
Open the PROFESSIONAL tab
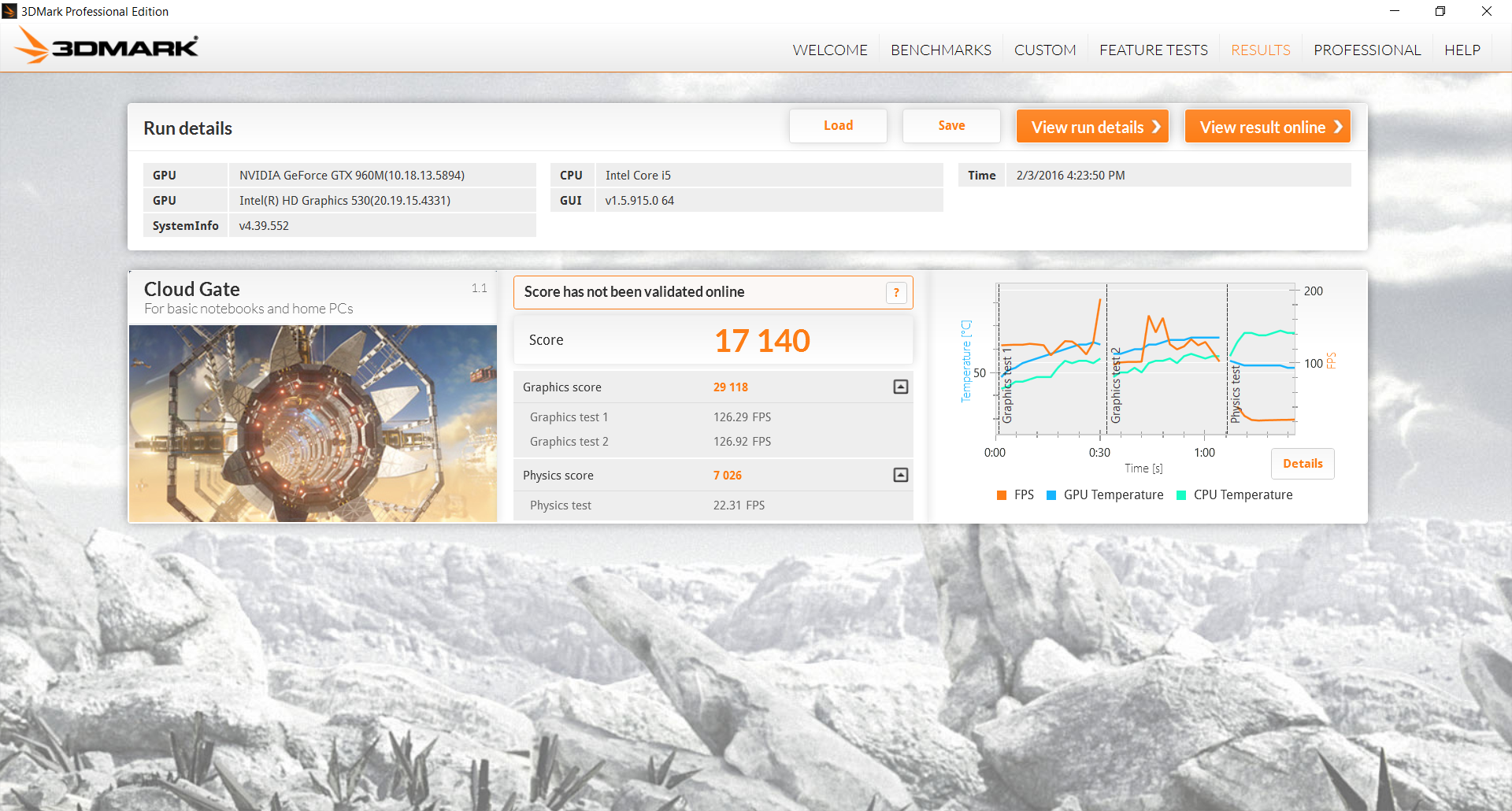coord(1367,50)
